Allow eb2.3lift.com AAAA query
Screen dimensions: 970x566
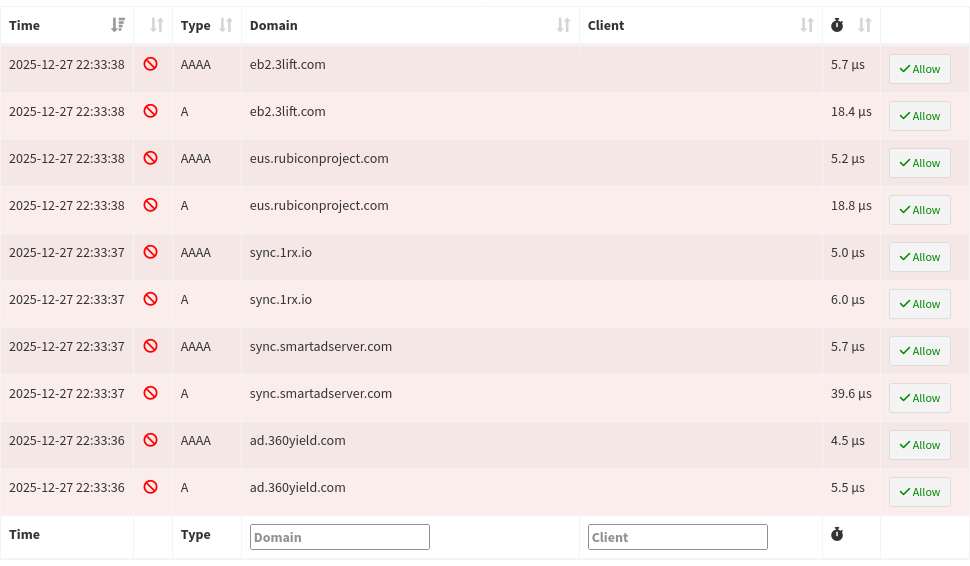pyautogui.click(x=919, y=69)
